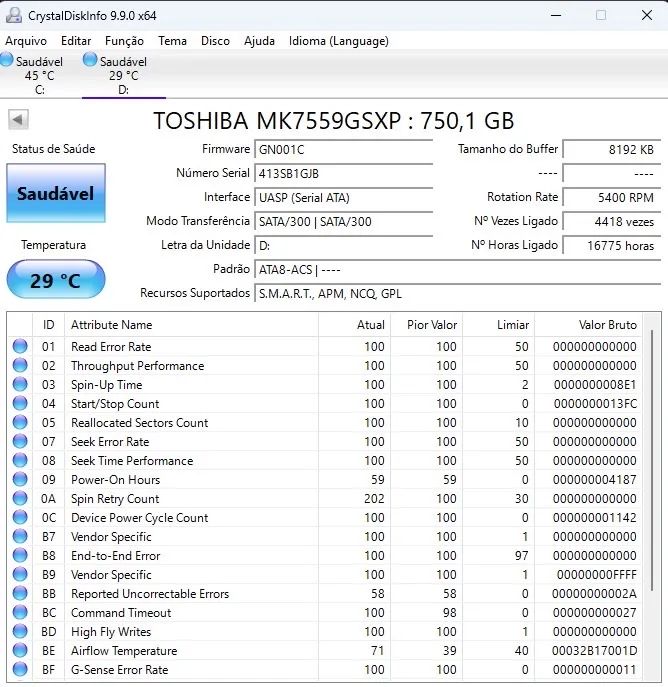Click the health status orb on drive C: tab
668x687 pixels.
point(7,60)
